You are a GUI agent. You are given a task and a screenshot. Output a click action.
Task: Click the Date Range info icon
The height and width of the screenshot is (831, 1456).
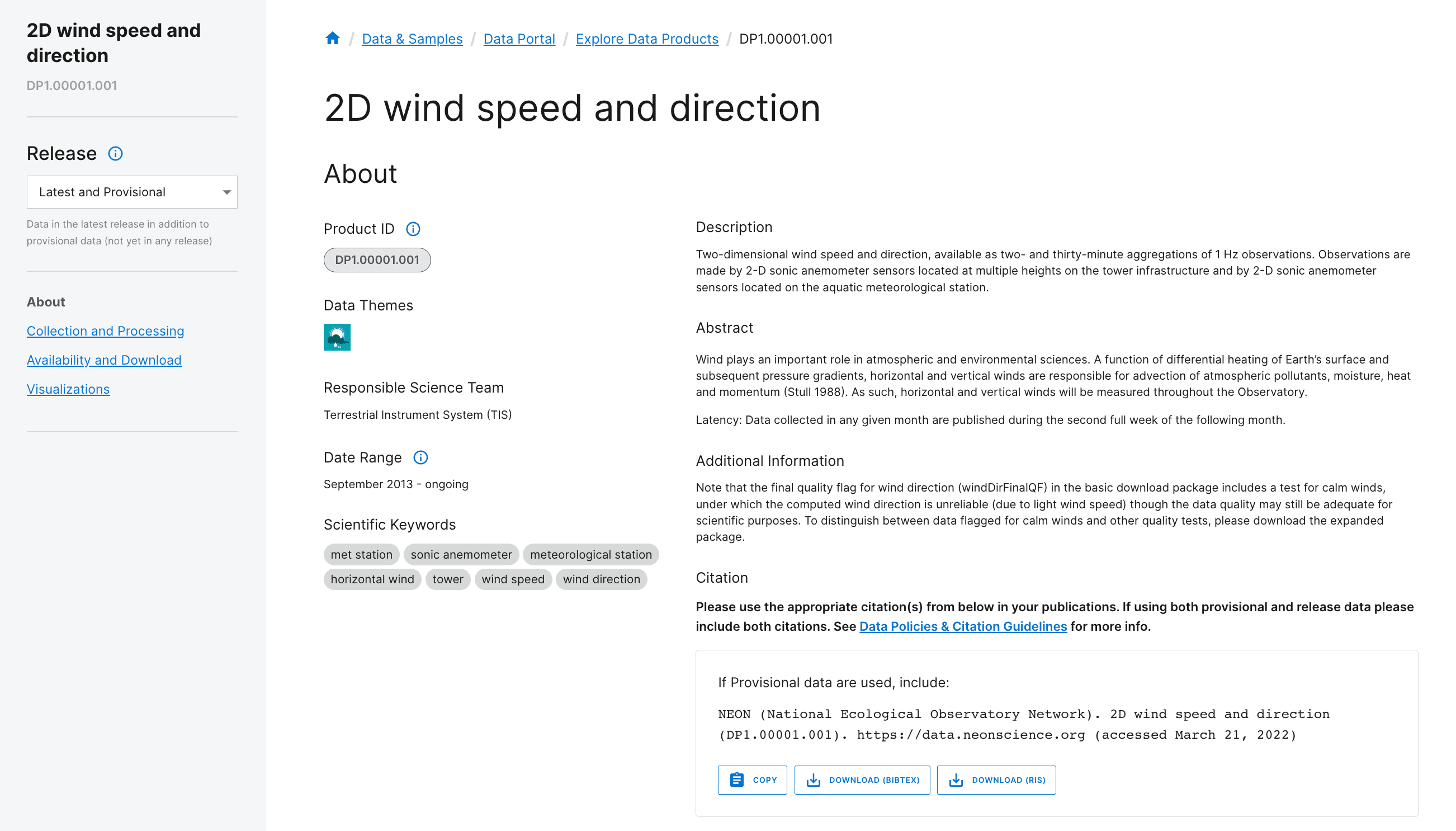pyautogui.click(x=420, y=457)
